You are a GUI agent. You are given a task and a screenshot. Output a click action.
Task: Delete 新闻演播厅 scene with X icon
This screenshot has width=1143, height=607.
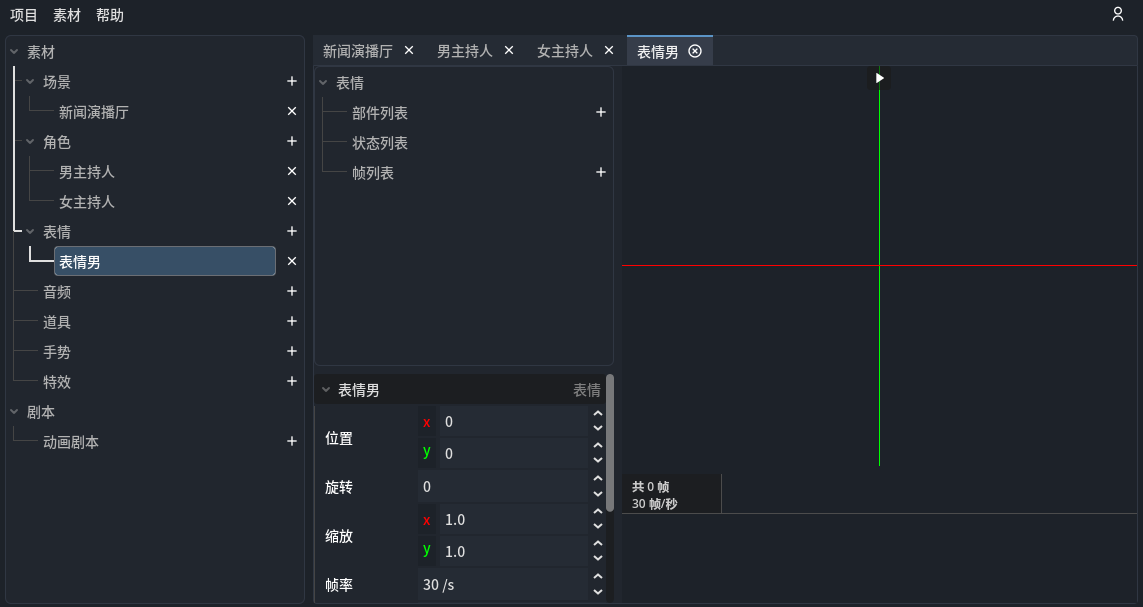(292, 112)
